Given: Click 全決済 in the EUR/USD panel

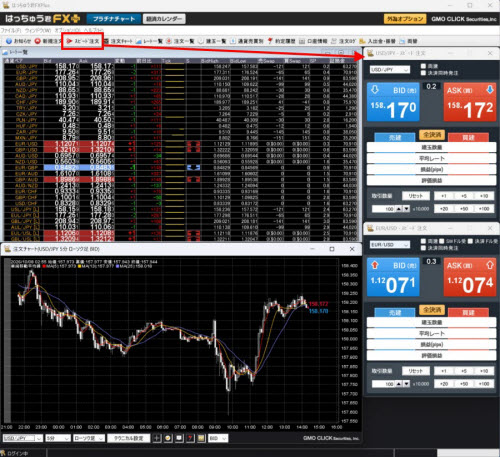Looking at the screenshot, I should (x=432, y=310).
